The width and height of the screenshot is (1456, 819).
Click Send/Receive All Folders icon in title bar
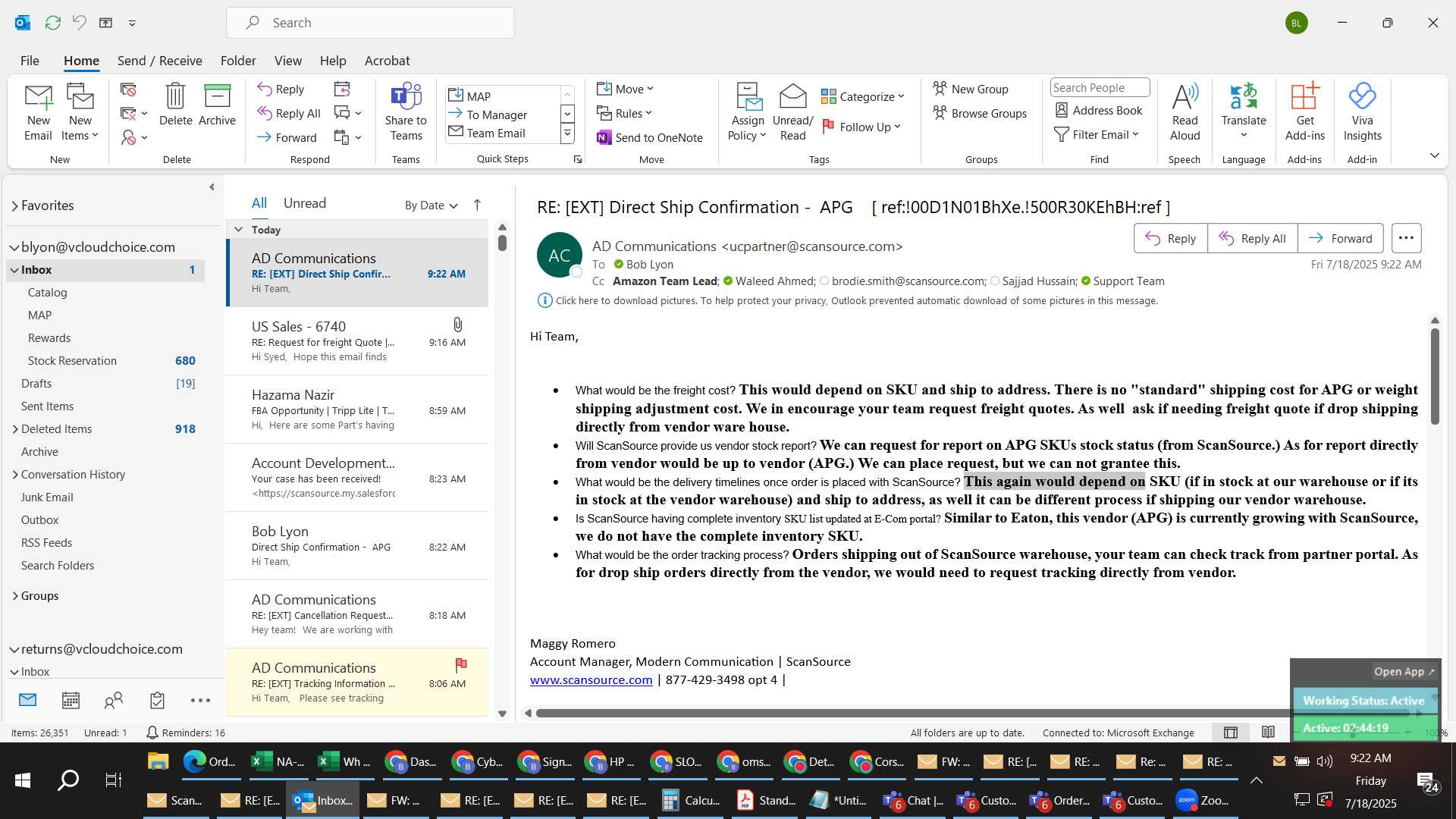[52, 23]
